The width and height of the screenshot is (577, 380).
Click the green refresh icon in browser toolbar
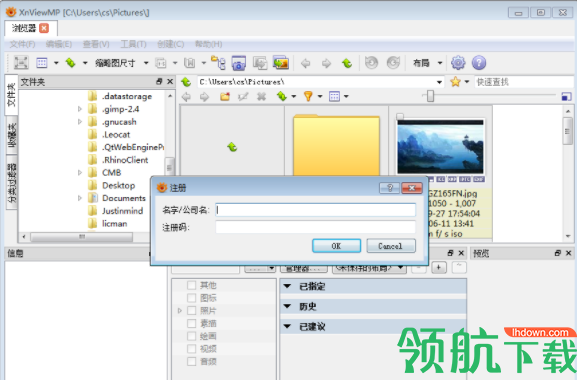(x=282, y=96)
